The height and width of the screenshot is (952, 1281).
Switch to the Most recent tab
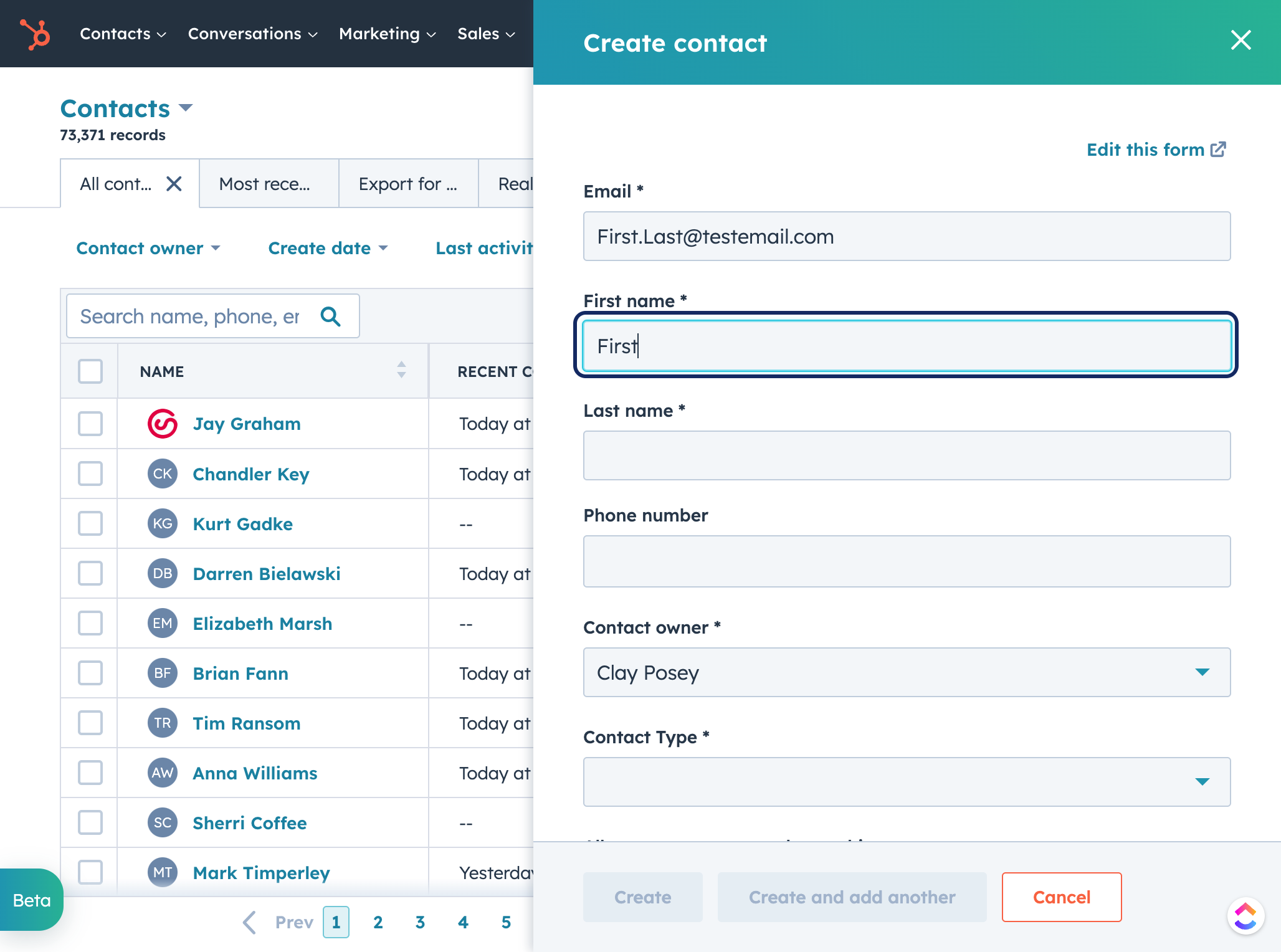[269, 184]
